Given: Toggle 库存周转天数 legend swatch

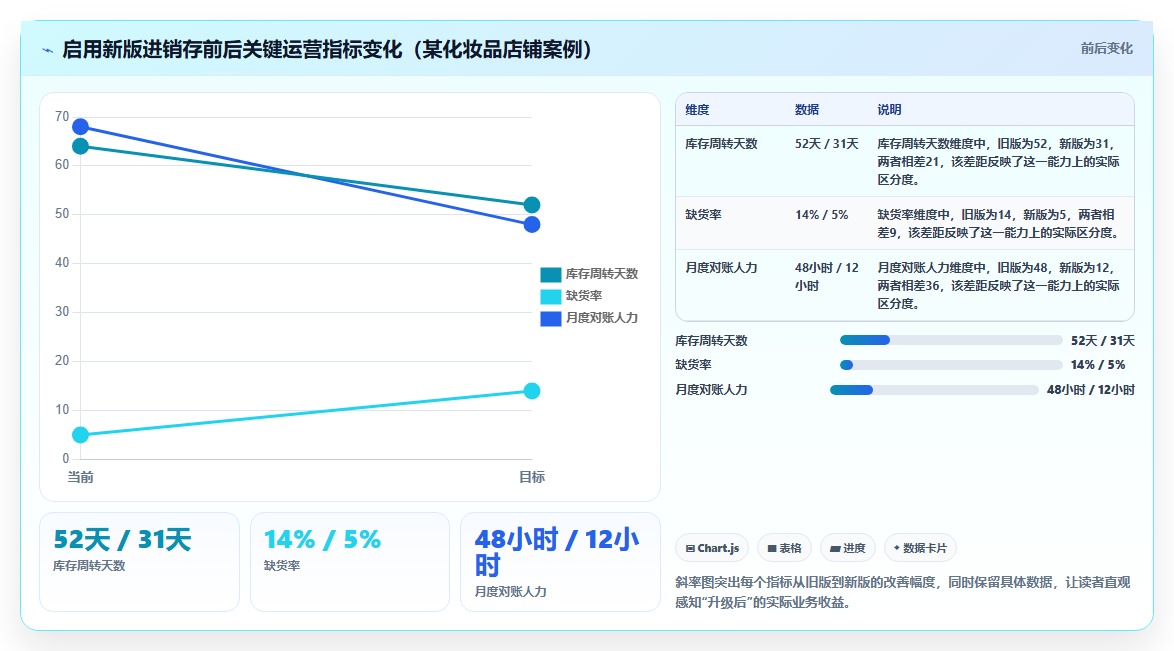Looking at the screenshot, I should 550,274.
